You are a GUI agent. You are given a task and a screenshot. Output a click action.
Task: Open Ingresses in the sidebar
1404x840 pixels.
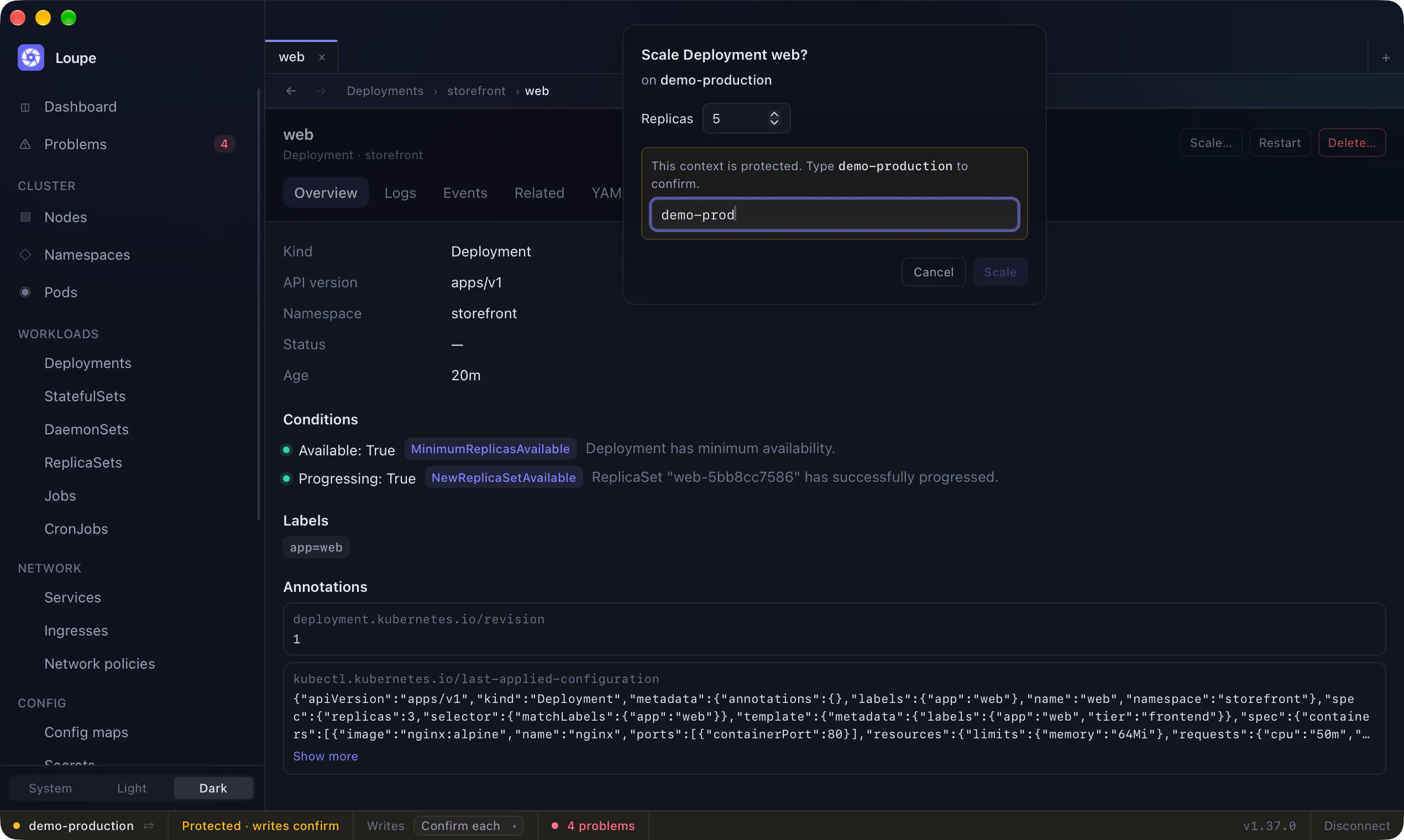[x=76, y=631]
